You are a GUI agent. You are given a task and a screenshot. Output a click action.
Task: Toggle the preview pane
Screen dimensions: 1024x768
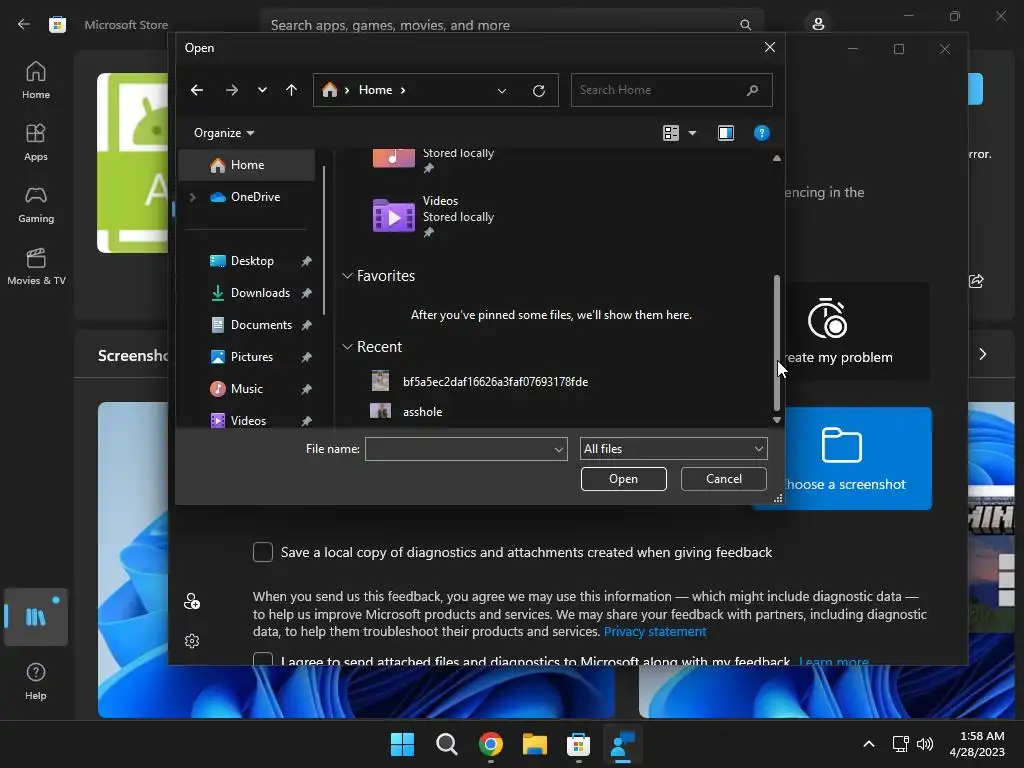(x=726, y=133)
